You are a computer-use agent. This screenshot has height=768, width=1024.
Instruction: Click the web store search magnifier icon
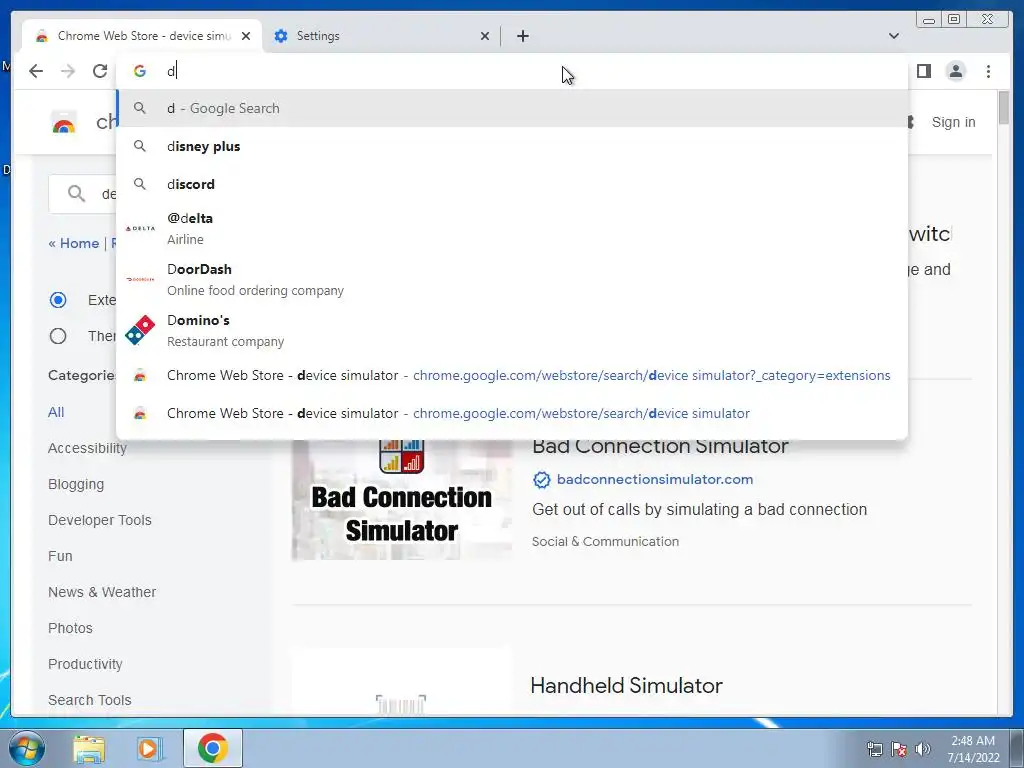(x=76, y=194)
